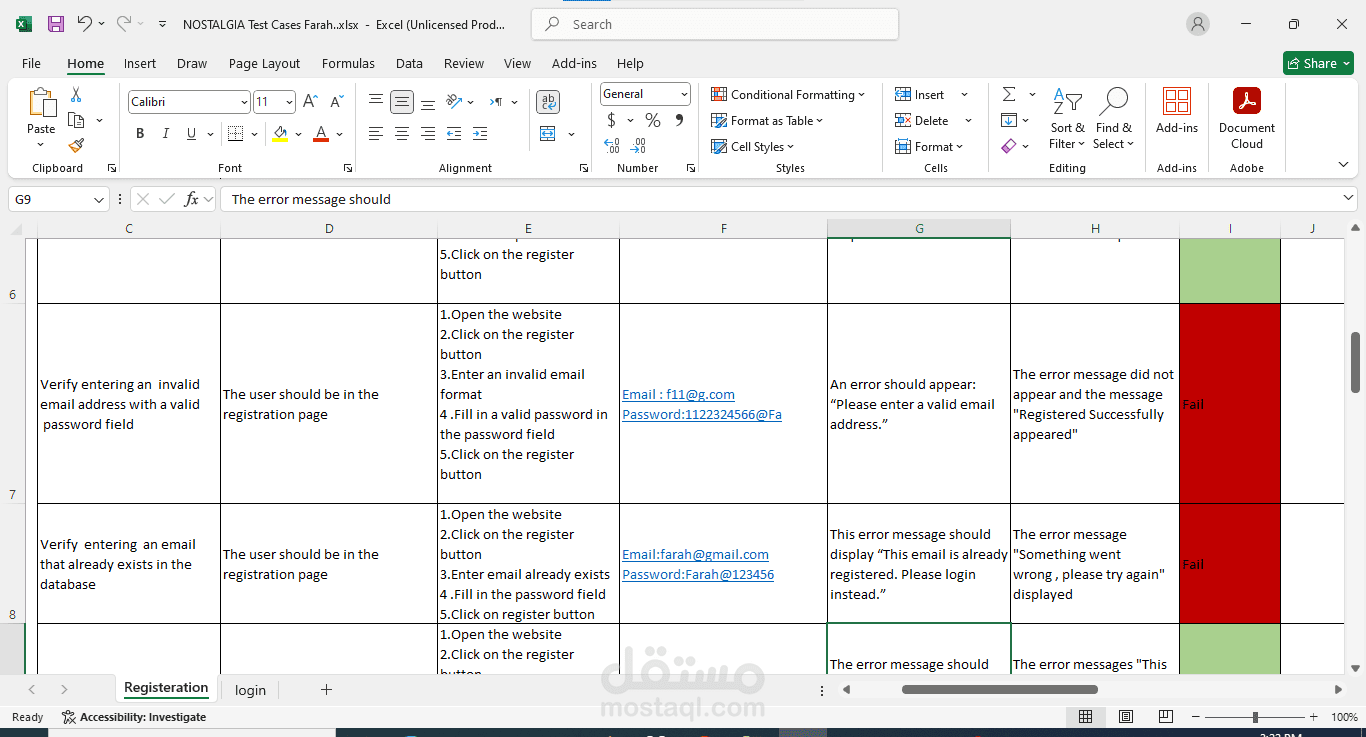Image resolution: width=1366 pixels, height=737 pixels.
Task: Click the Insert Function fx icon
Action: (x=191, y=199)
